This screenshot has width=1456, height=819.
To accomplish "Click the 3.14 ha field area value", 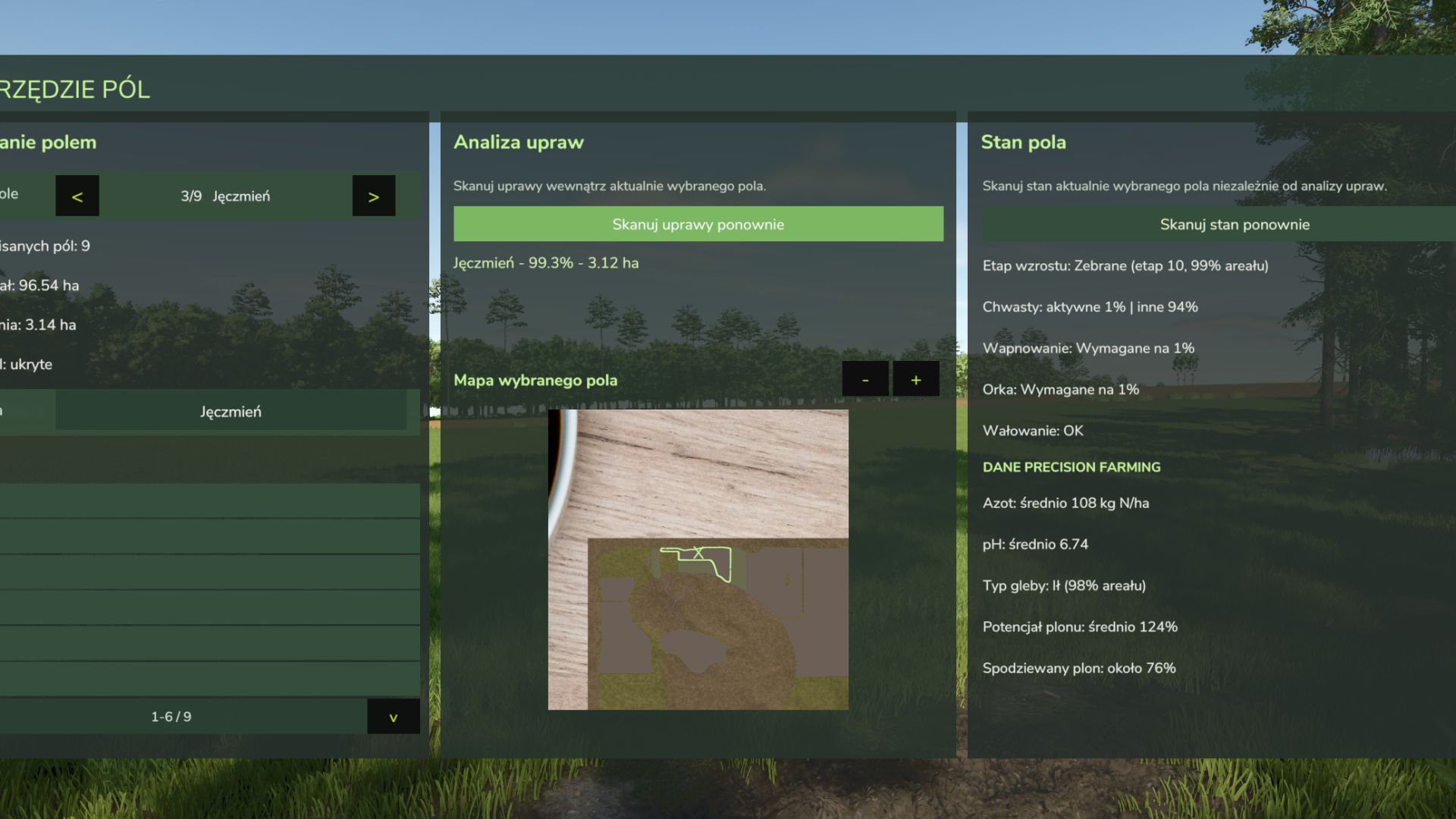I will [x=51, y=325].
